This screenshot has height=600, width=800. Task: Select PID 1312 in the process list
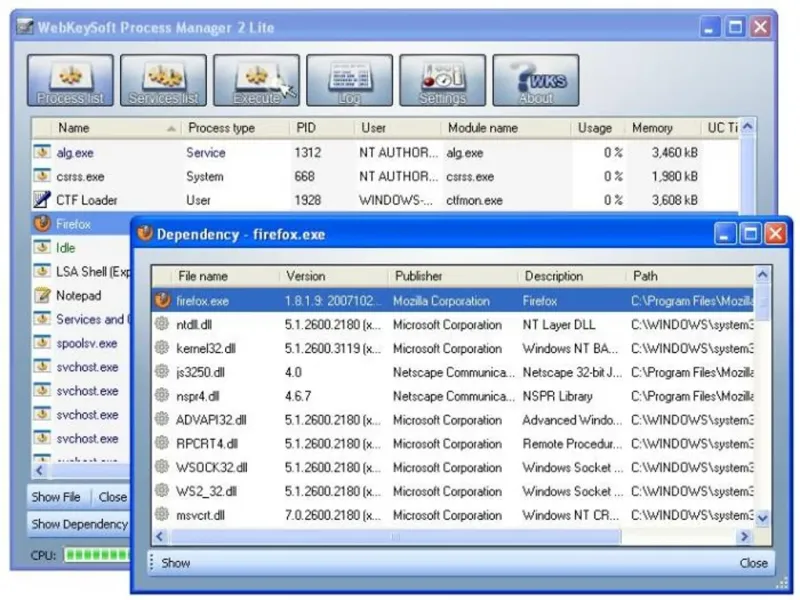(308, 153)
